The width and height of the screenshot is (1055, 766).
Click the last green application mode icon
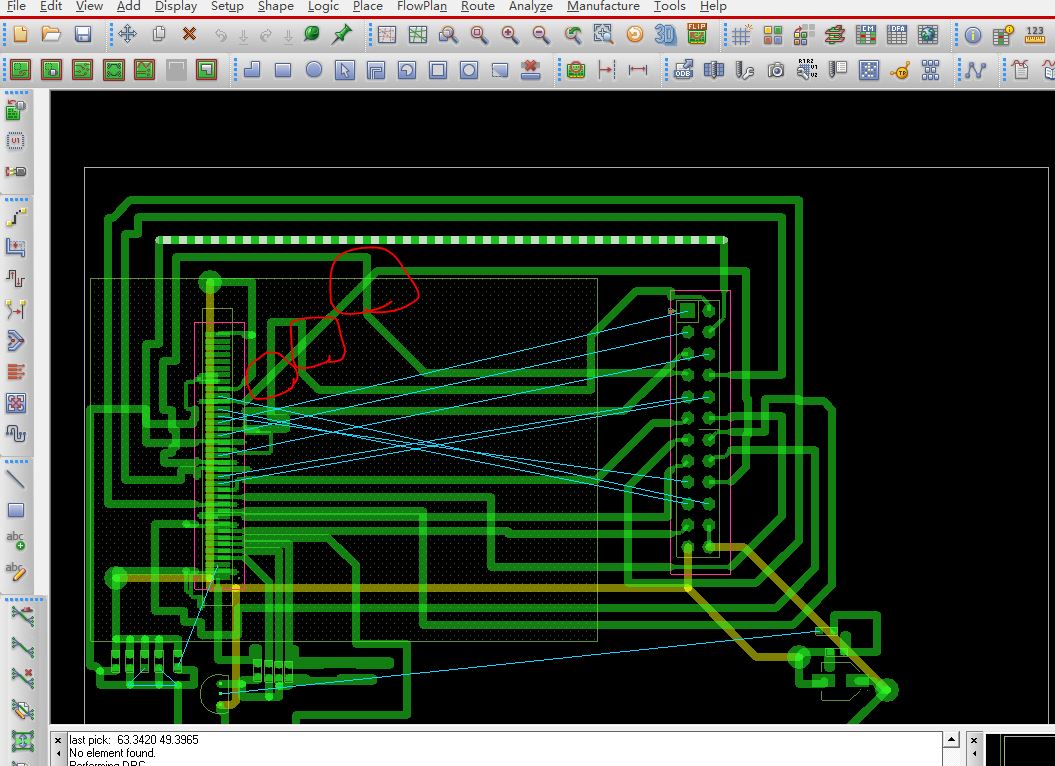click(x=207, y=69)
